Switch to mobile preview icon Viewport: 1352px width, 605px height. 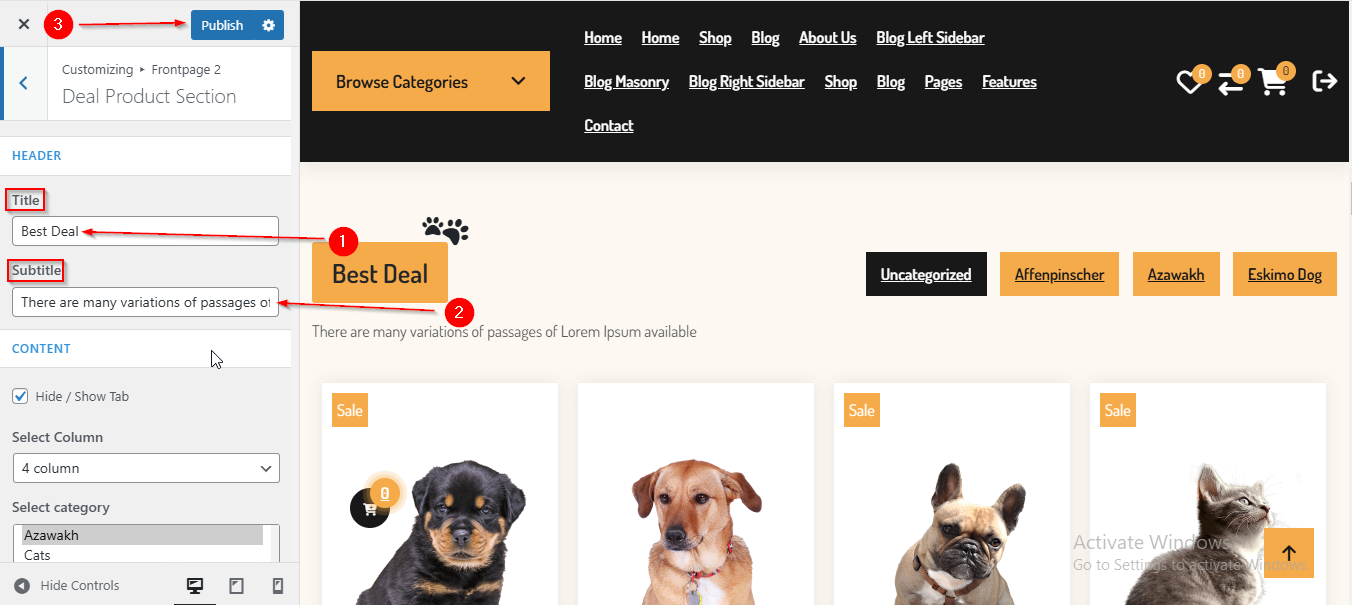pos(278,586)
